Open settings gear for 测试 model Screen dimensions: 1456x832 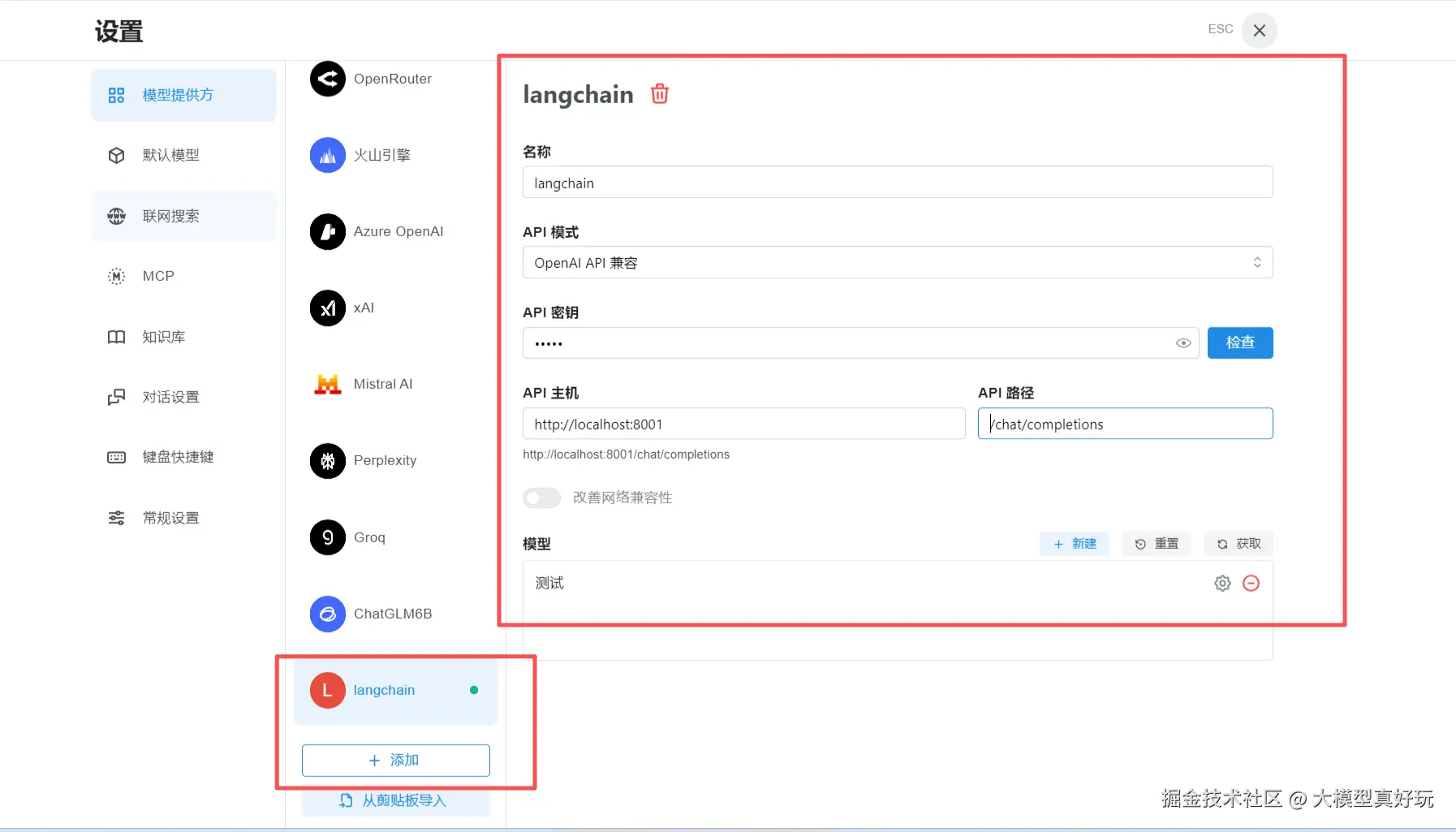[1222, 583]
